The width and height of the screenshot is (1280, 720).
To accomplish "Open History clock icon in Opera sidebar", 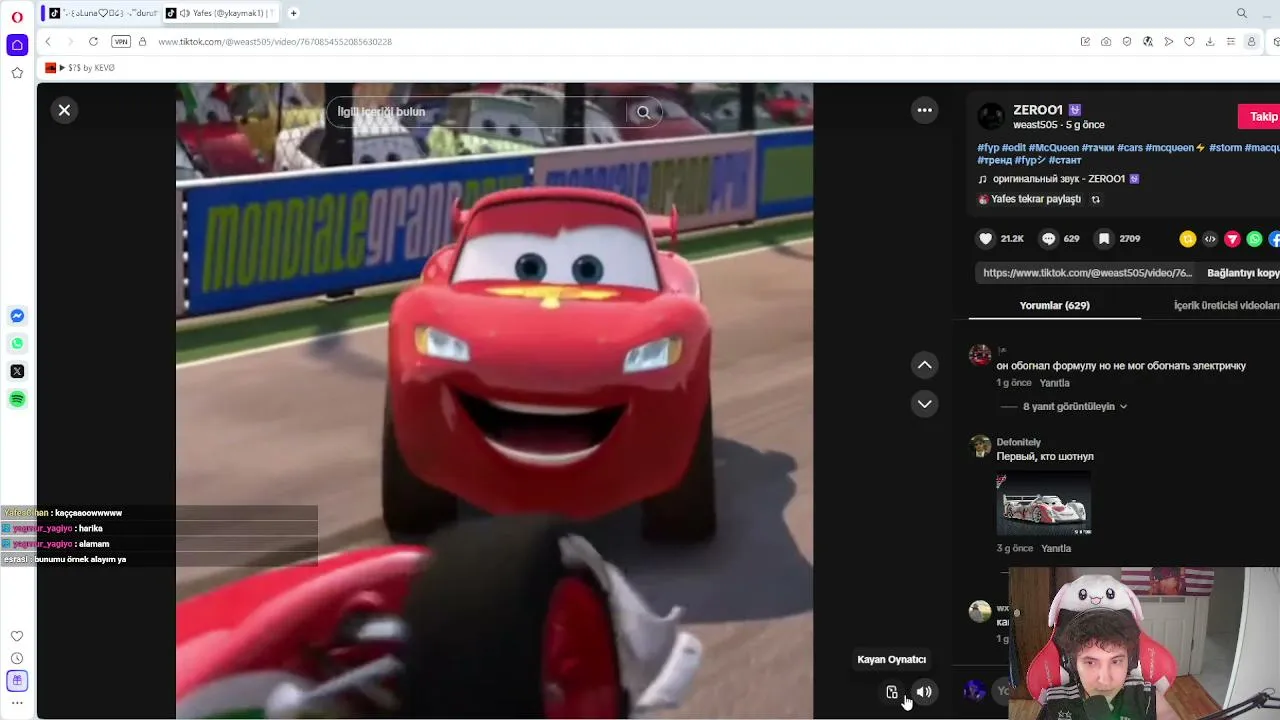I will (17, 659).
